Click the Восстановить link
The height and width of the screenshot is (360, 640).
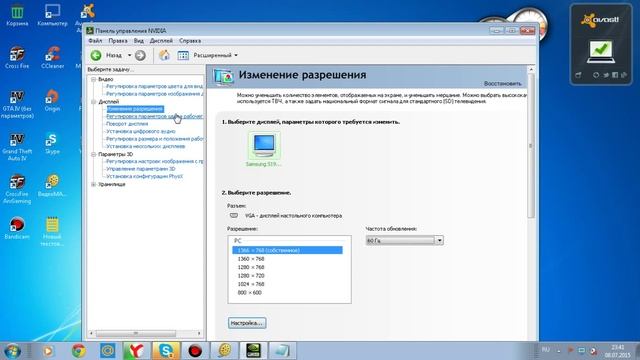(x=502, y=83)
